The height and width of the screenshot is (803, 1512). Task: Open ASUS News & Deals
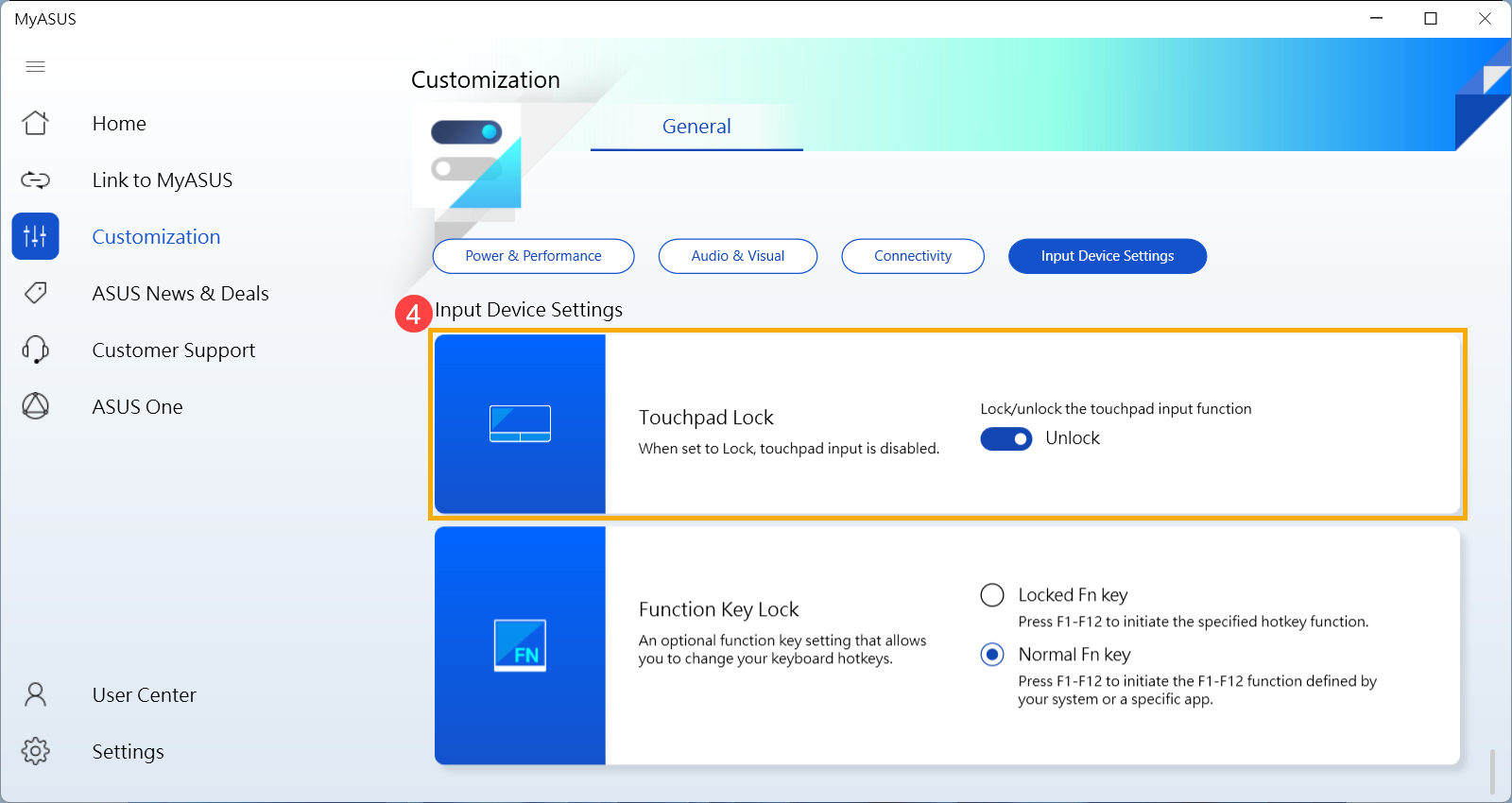[180, 294]
